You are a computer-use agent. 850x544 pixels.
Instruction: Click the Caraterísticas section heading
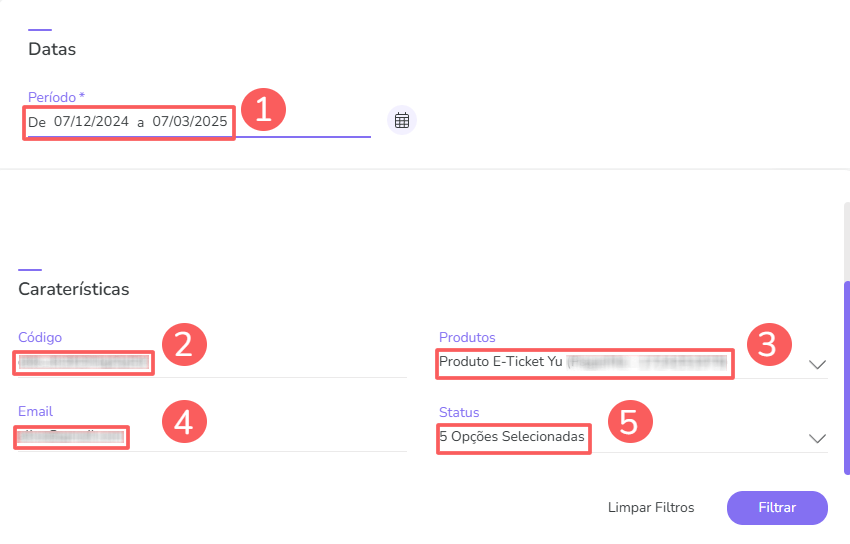point(74,289)
